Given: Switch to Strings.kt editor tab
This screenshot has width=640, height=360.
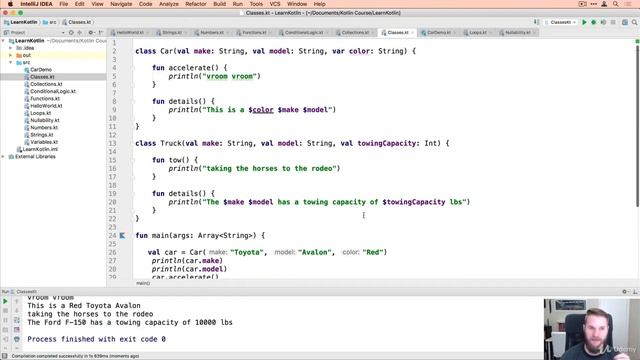Looking at the screenshot, I should tap(171, 32).
